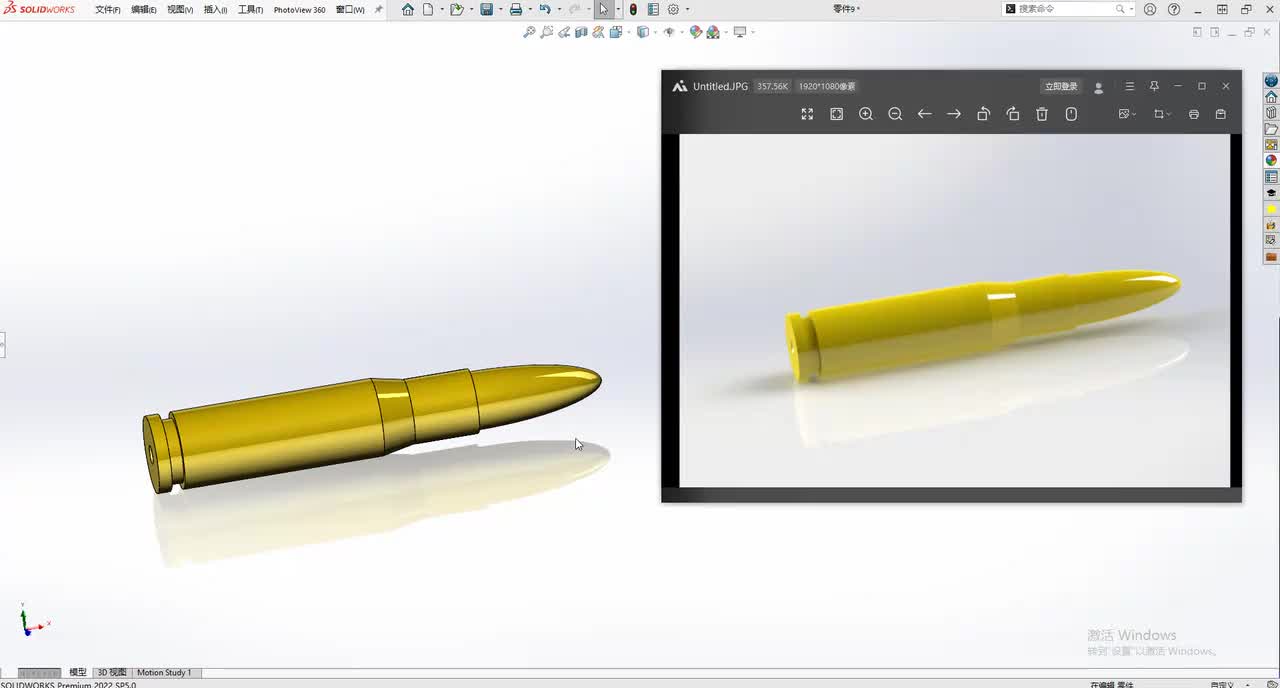
Task: Open graduation cap icon in task pane
Action: click(x=1271, y=193)
